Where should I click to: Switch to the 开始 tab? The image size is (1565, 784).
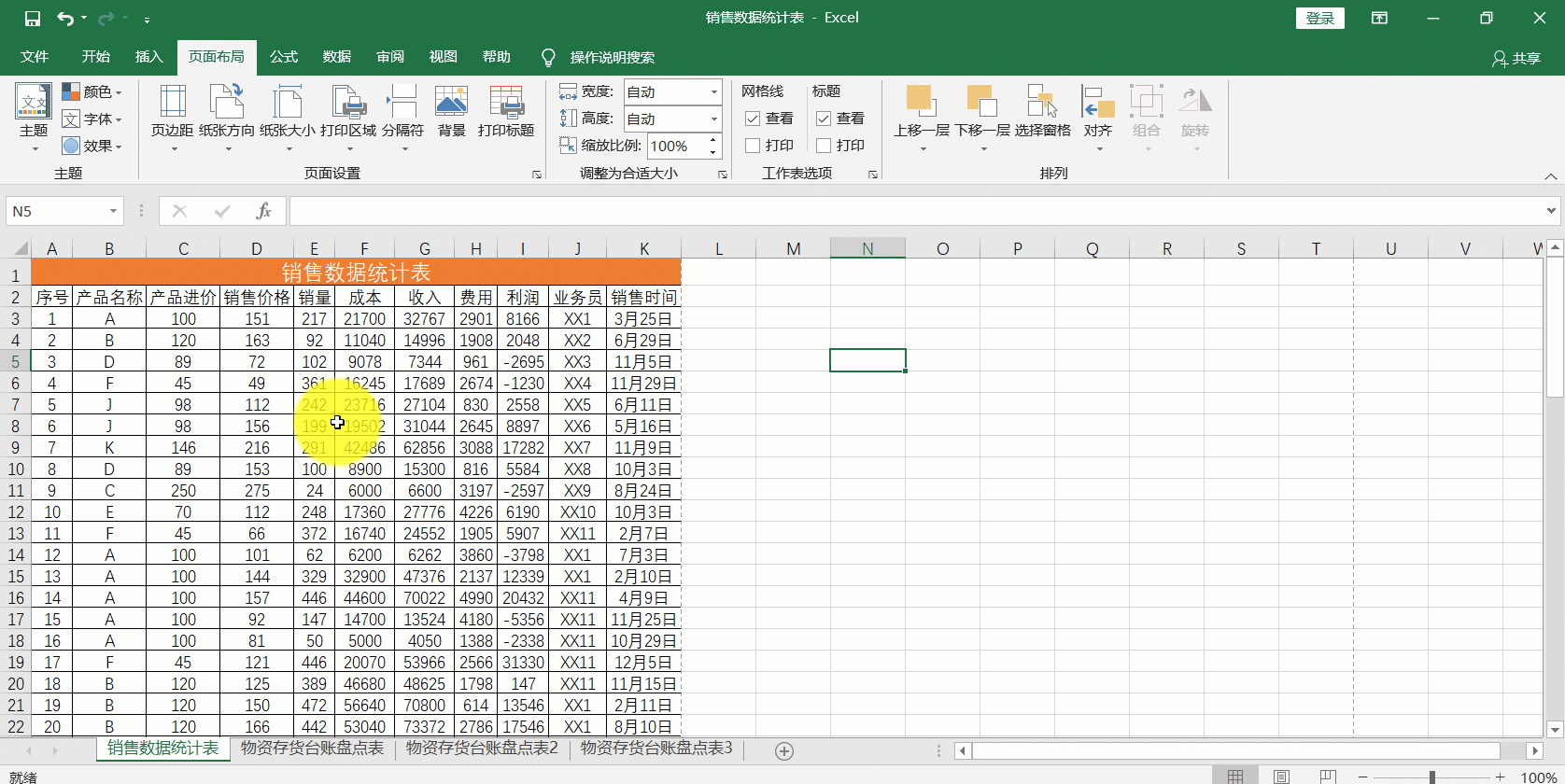(x=96, y=57)
